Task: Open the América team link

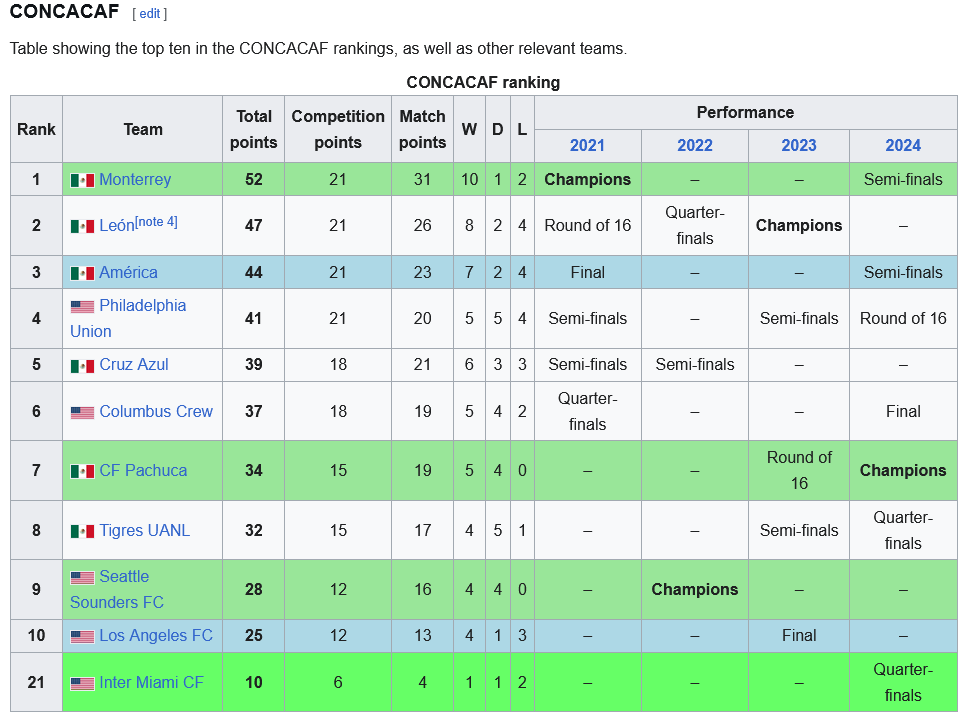Action: point(128,272)
